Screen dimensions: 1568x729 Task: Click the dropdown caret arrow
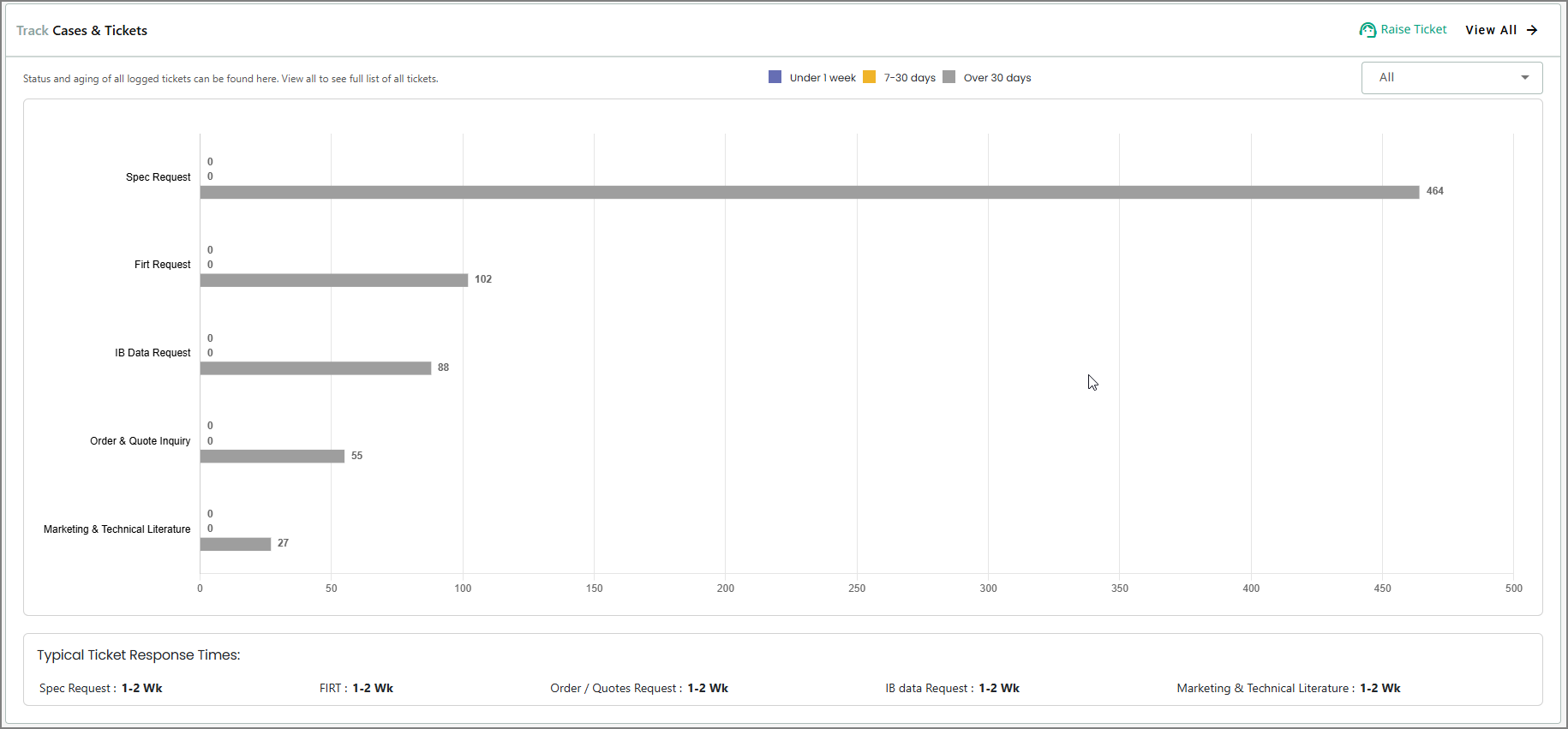[1524, 78]
